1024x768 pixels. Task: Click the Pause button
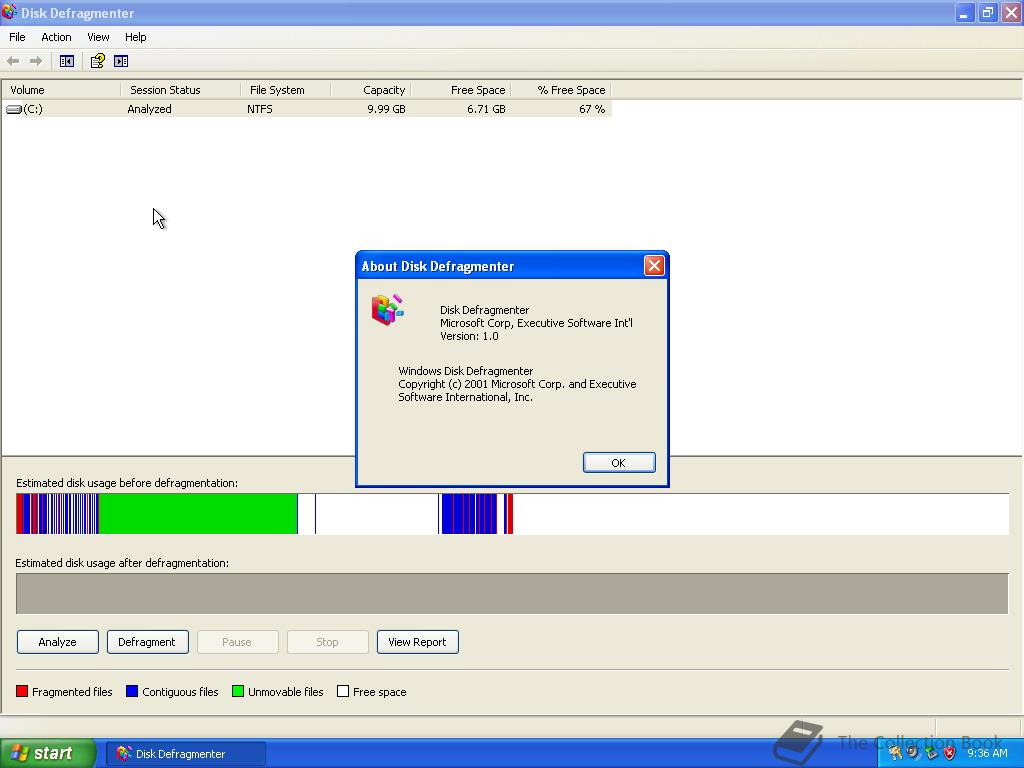click(238, 642)
